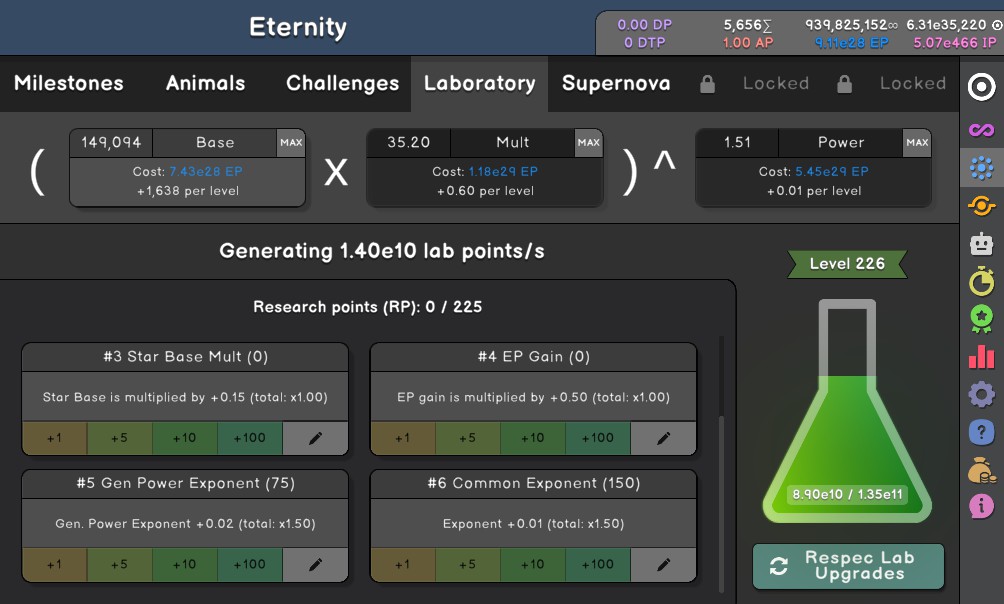Buy one Power level for 5.45e29 EP
The height and width of the screenshot is (604, 1004).
point(813,181)
